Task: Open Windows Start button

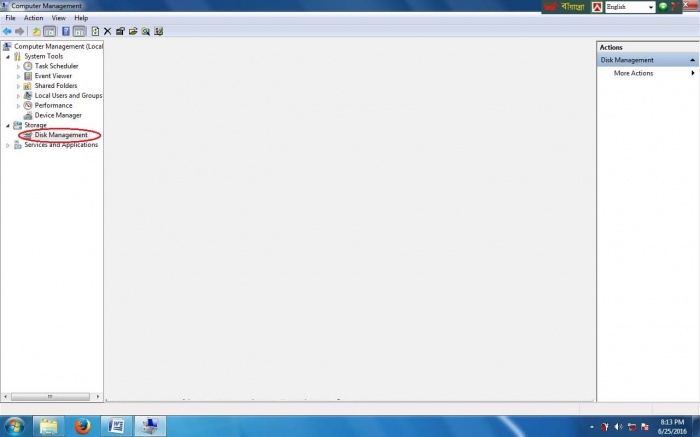Action: point(15,426)
